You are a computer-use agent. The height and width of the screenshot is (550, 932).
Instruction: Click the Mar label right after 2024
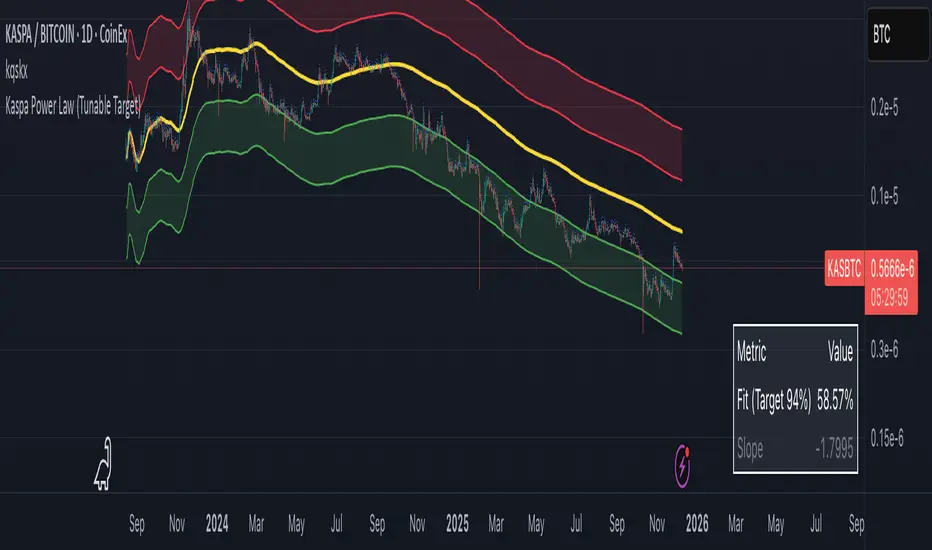[x=256, y=524]
